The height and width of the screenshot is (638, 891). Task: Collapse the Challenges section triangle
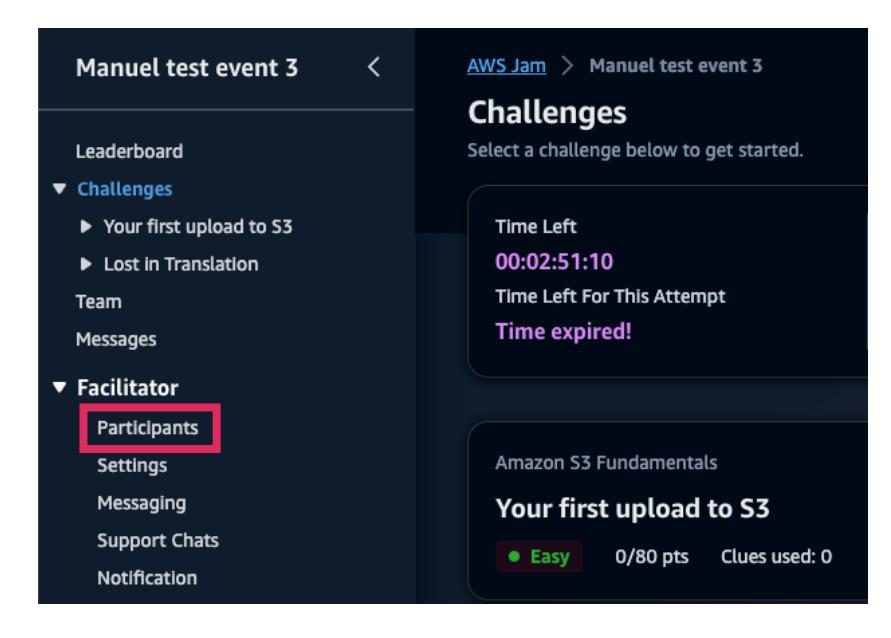click(62, 189)
